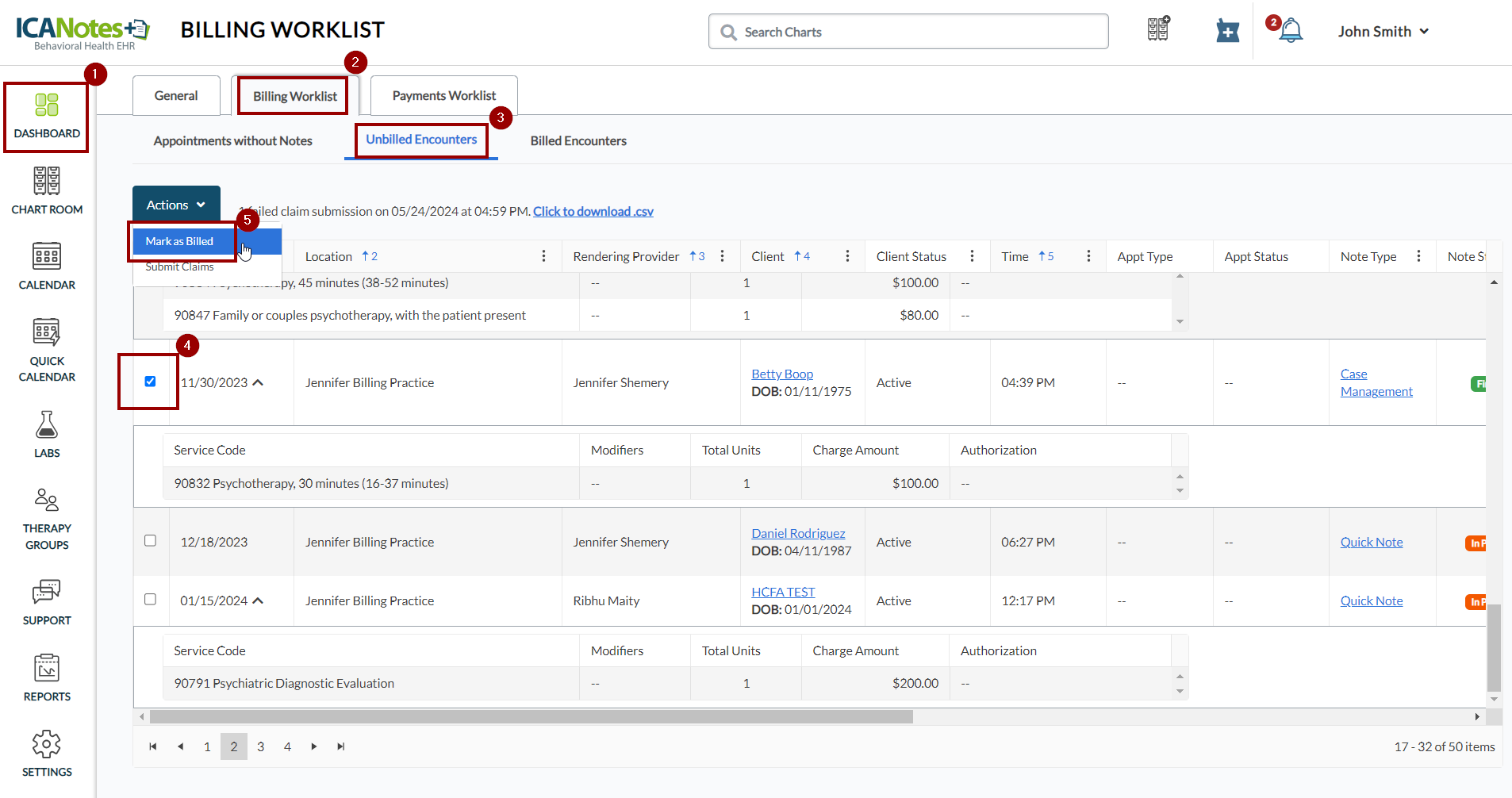
Task: Download the failed claim submission .csv
Action: (x=593, y=211)
